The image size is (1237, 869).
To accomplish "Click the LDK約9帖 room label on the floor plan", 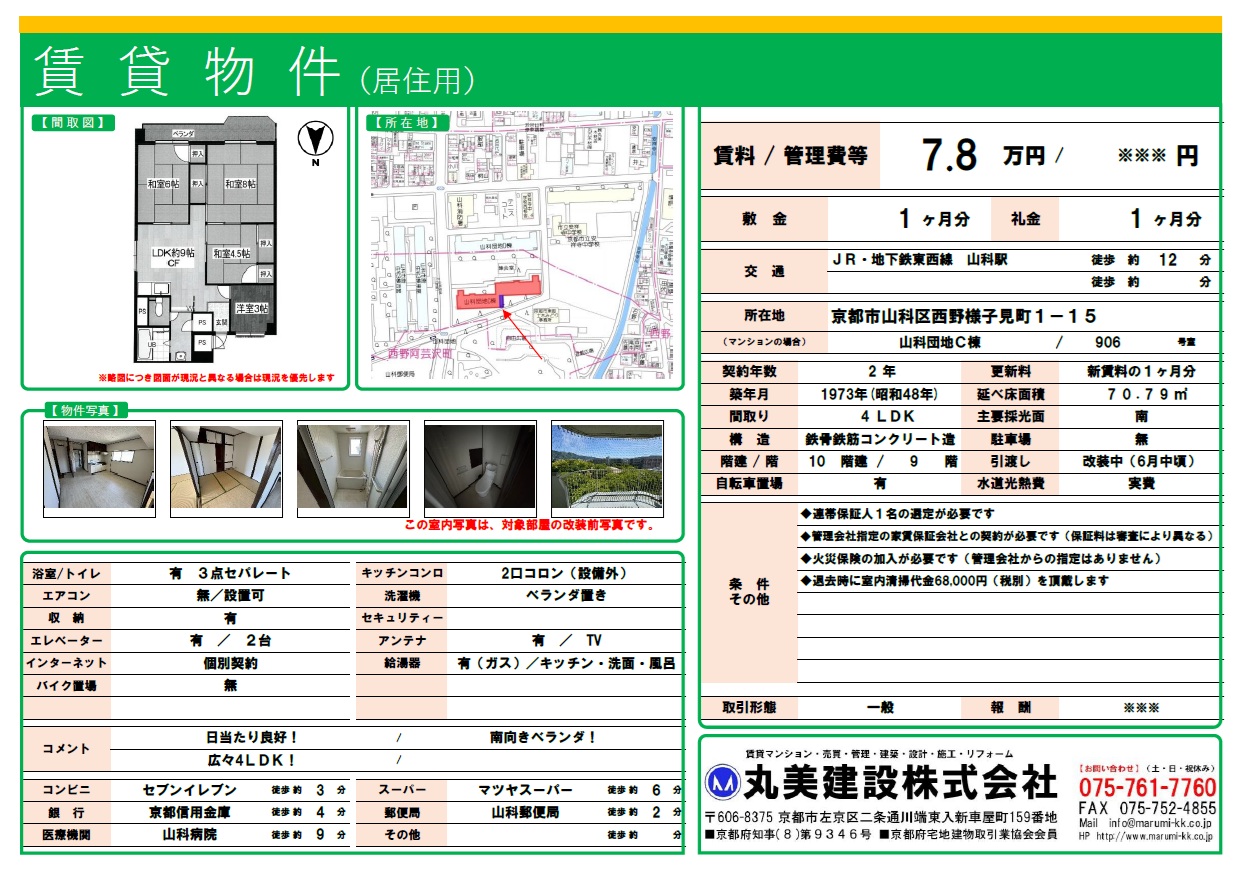I will 173,253.
